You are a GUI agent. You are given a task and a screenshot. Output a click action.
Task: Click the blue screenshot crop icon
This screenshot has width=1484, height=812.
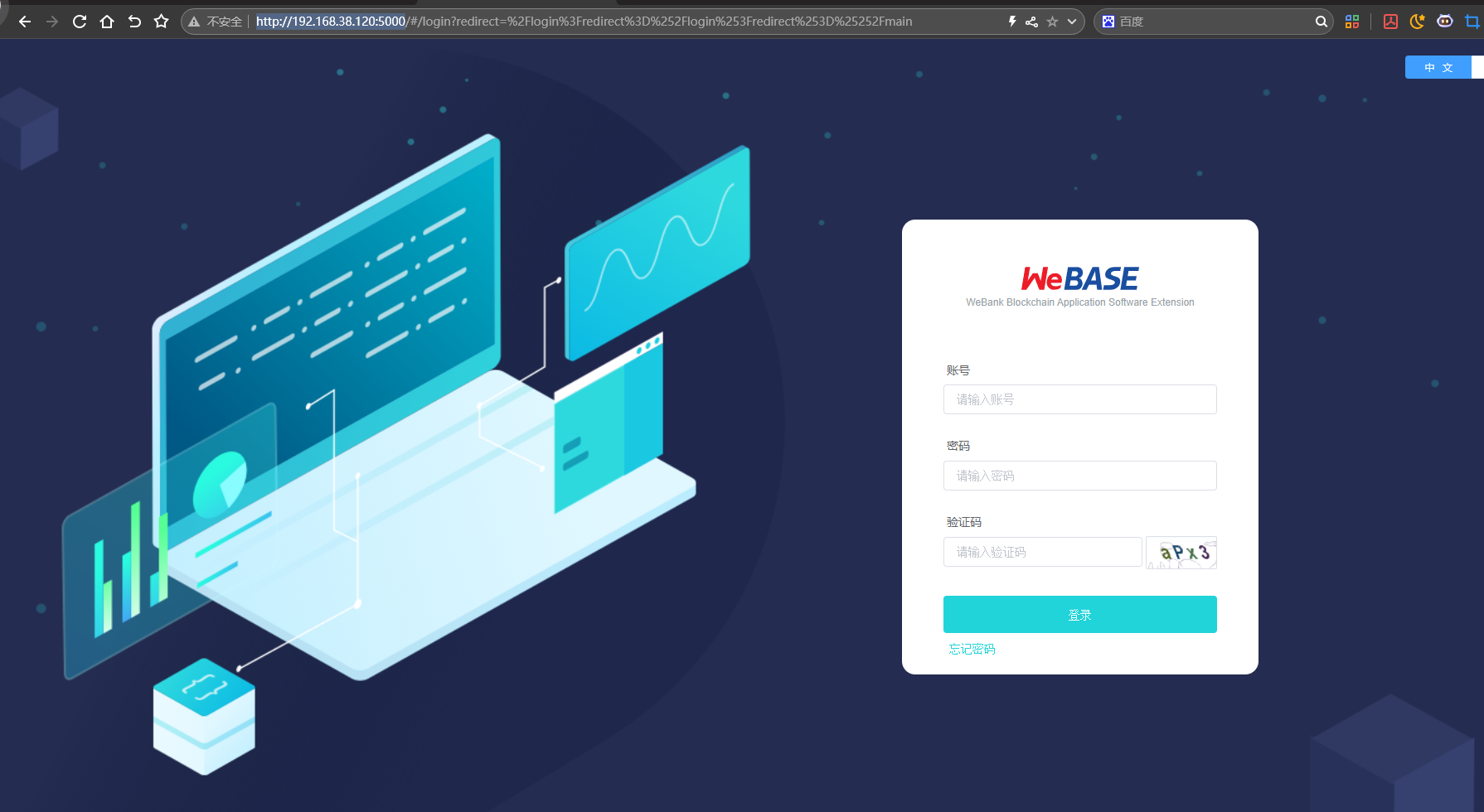click(x=1472, y=22)
